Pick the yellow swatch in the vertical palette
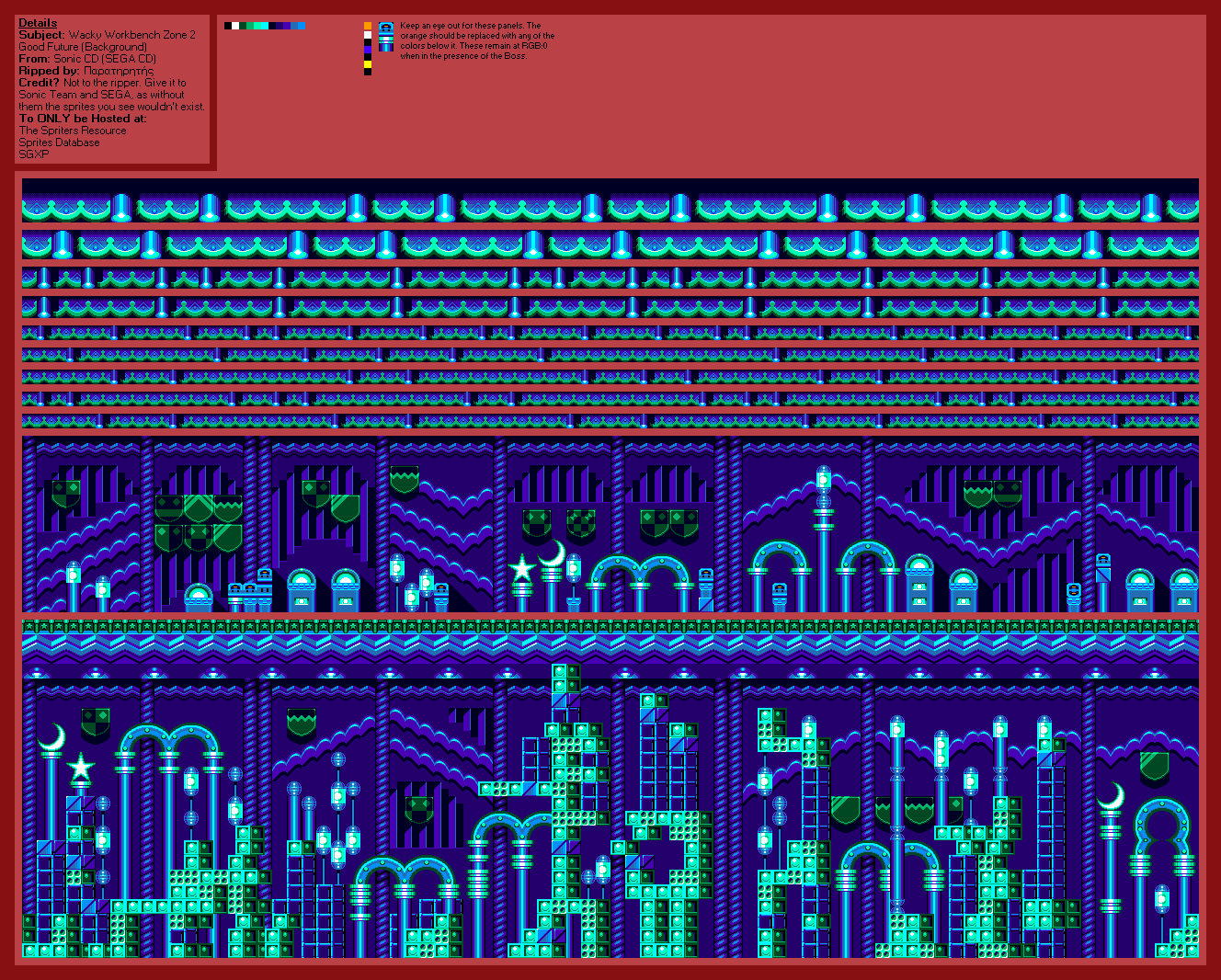 click(368, 64)
